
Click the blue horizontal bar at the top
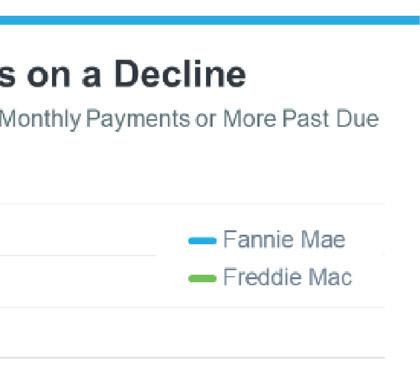pyautogui.click(x=210, y=20)
